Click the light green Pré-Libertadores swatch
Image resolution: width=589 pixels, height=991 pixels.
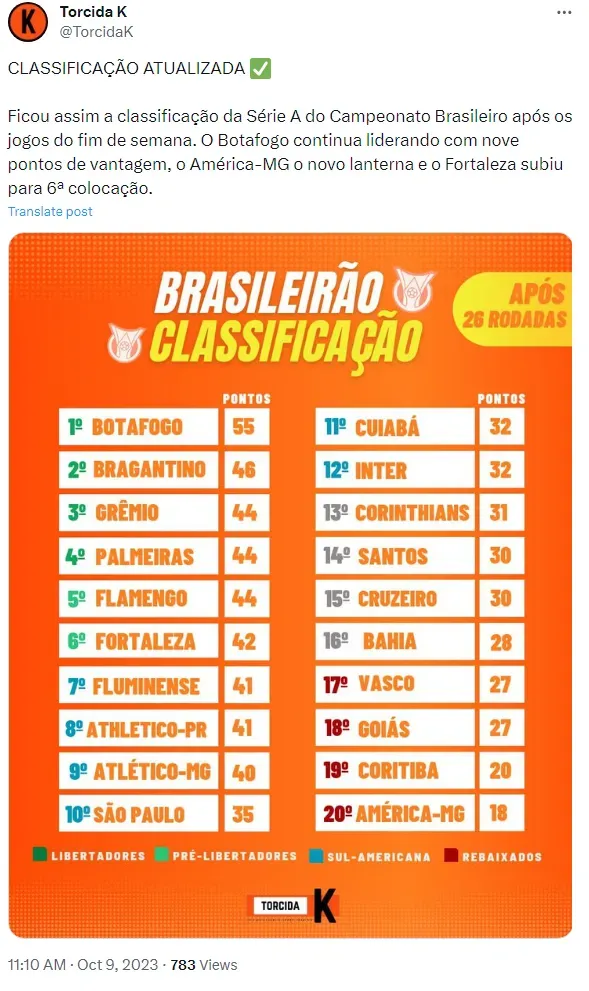pos(162,855)
